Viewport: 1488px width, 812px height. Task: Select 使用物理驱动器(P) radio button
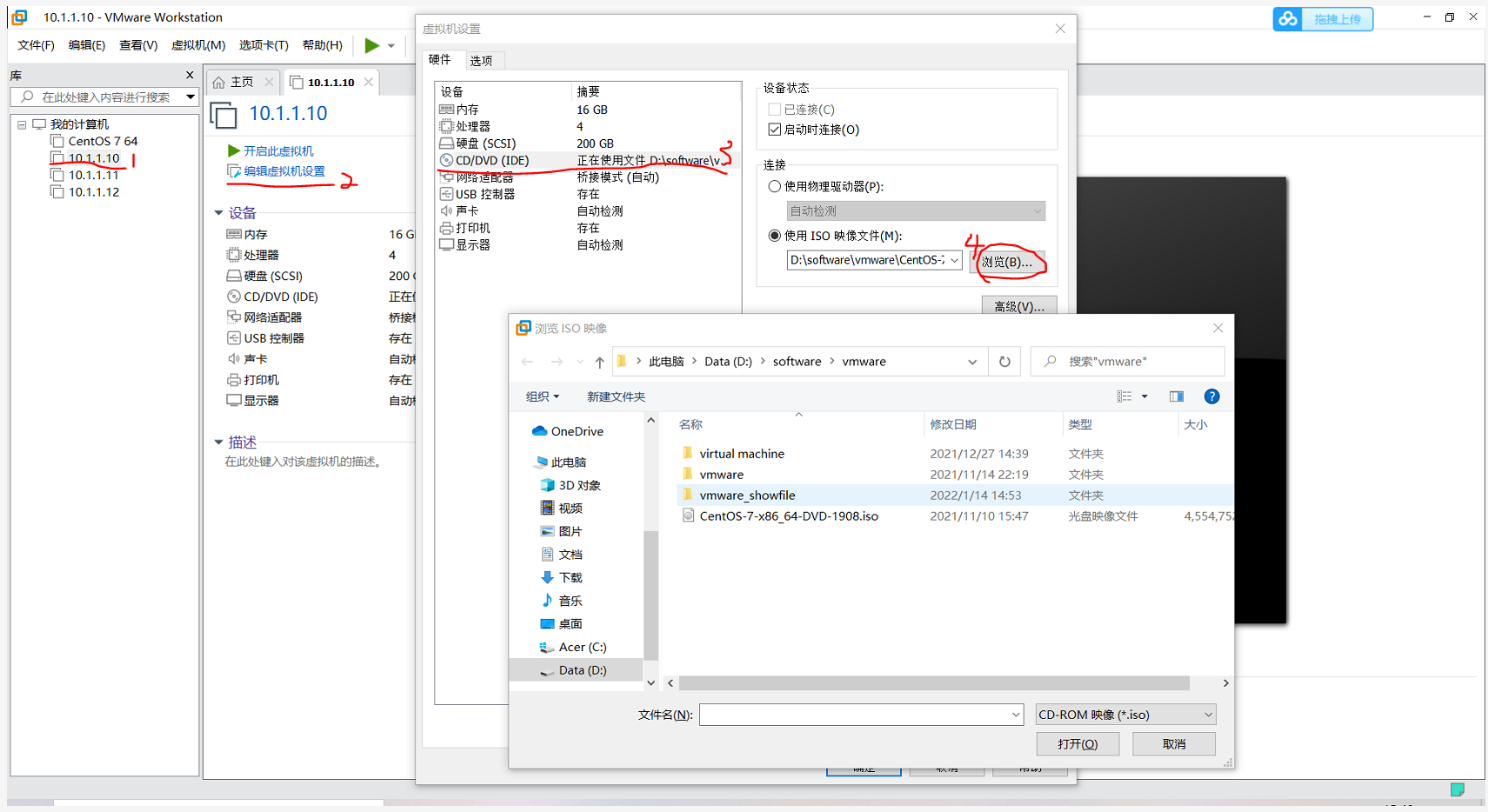pyautogui.click(x=775, y=186)
